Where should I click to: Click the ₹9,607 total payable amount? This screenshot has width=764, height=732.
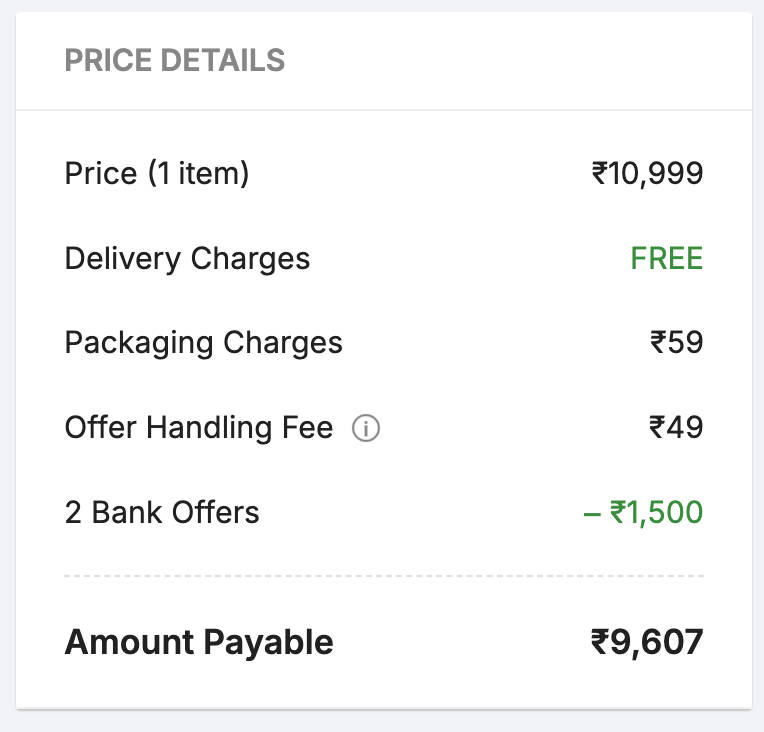(647, 642)
